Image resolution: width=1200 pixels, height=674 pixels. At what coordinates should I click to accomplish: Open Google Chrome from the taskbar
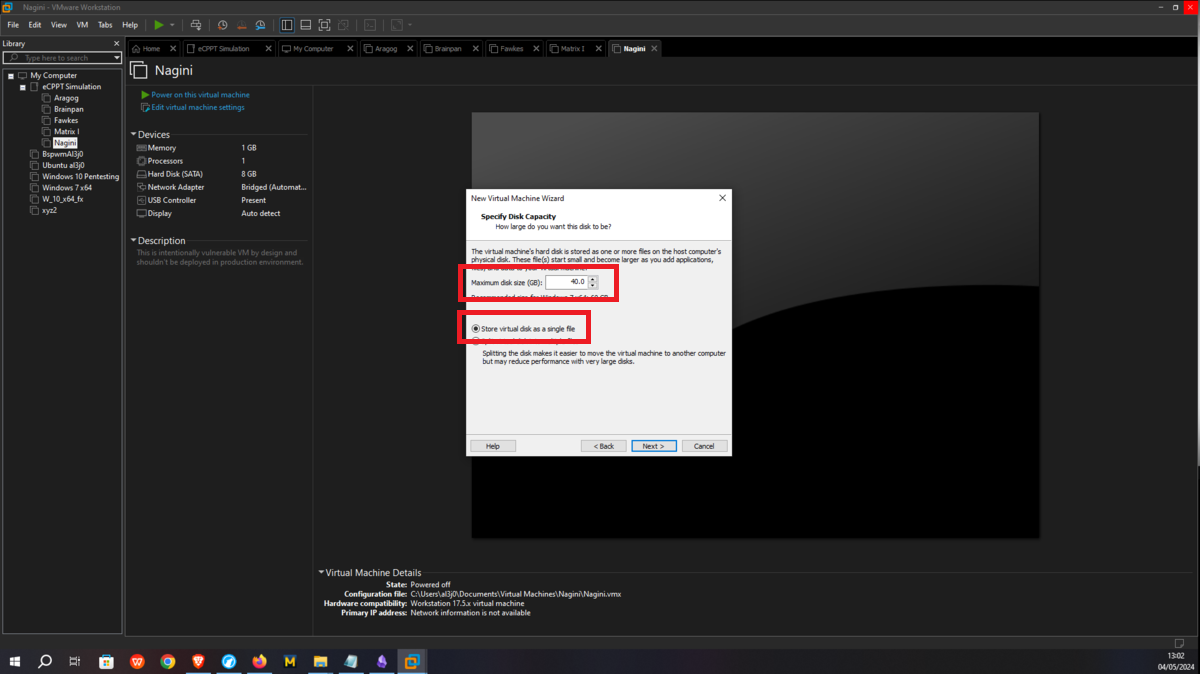click(168, 662)
